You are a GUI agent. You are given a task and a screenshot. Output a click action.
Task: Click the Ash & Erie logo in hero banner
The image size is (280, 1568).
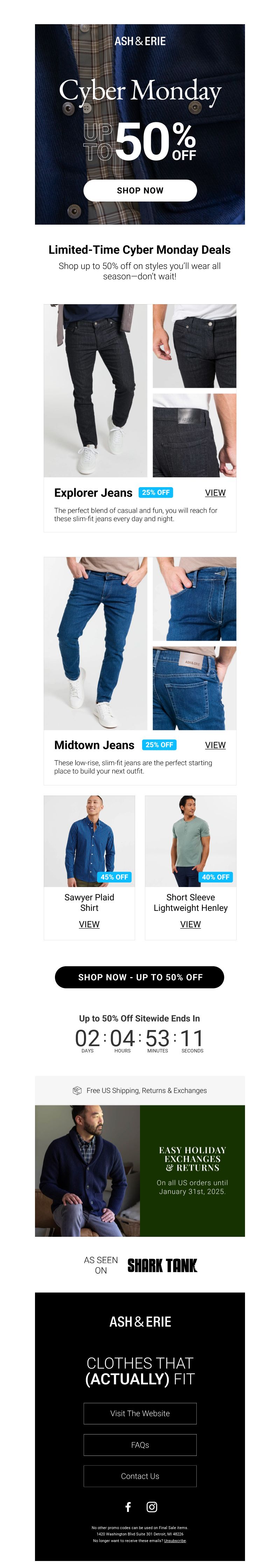(x=140, y=41)
